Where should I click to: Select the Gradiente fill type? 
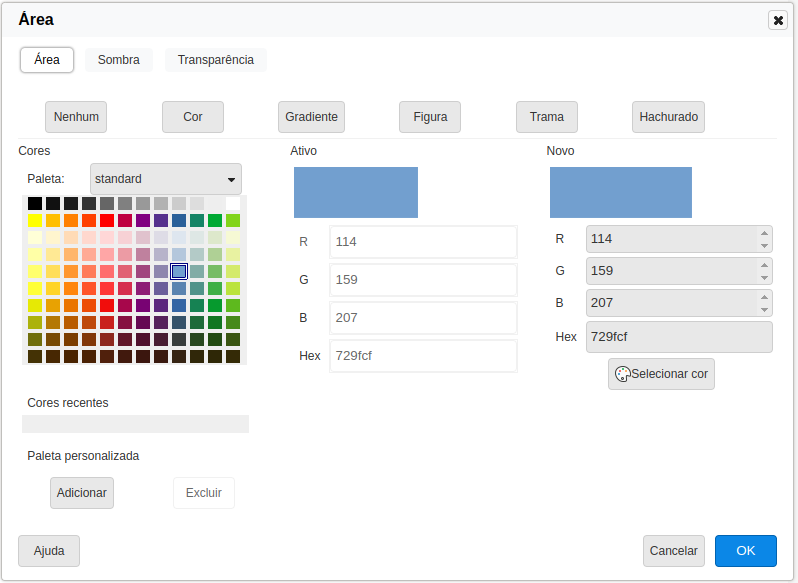(311, 117)
